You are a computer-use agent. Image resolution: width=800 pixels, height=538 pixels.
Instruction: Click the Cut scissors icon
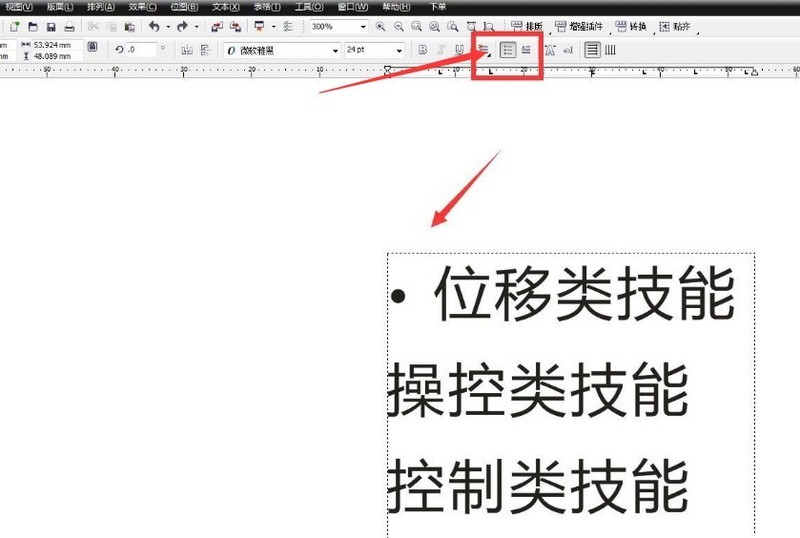(x=93, y=27)
